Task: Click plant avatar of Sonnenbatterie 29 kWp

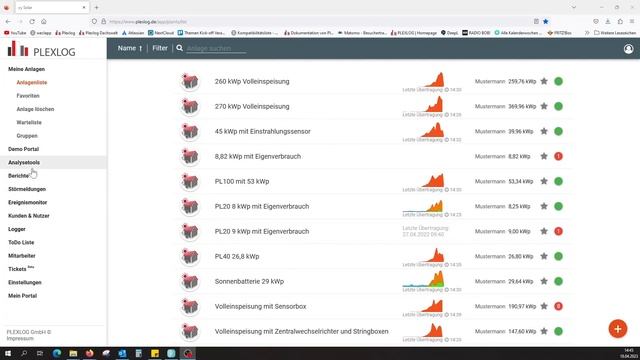Action: point(190,281)
